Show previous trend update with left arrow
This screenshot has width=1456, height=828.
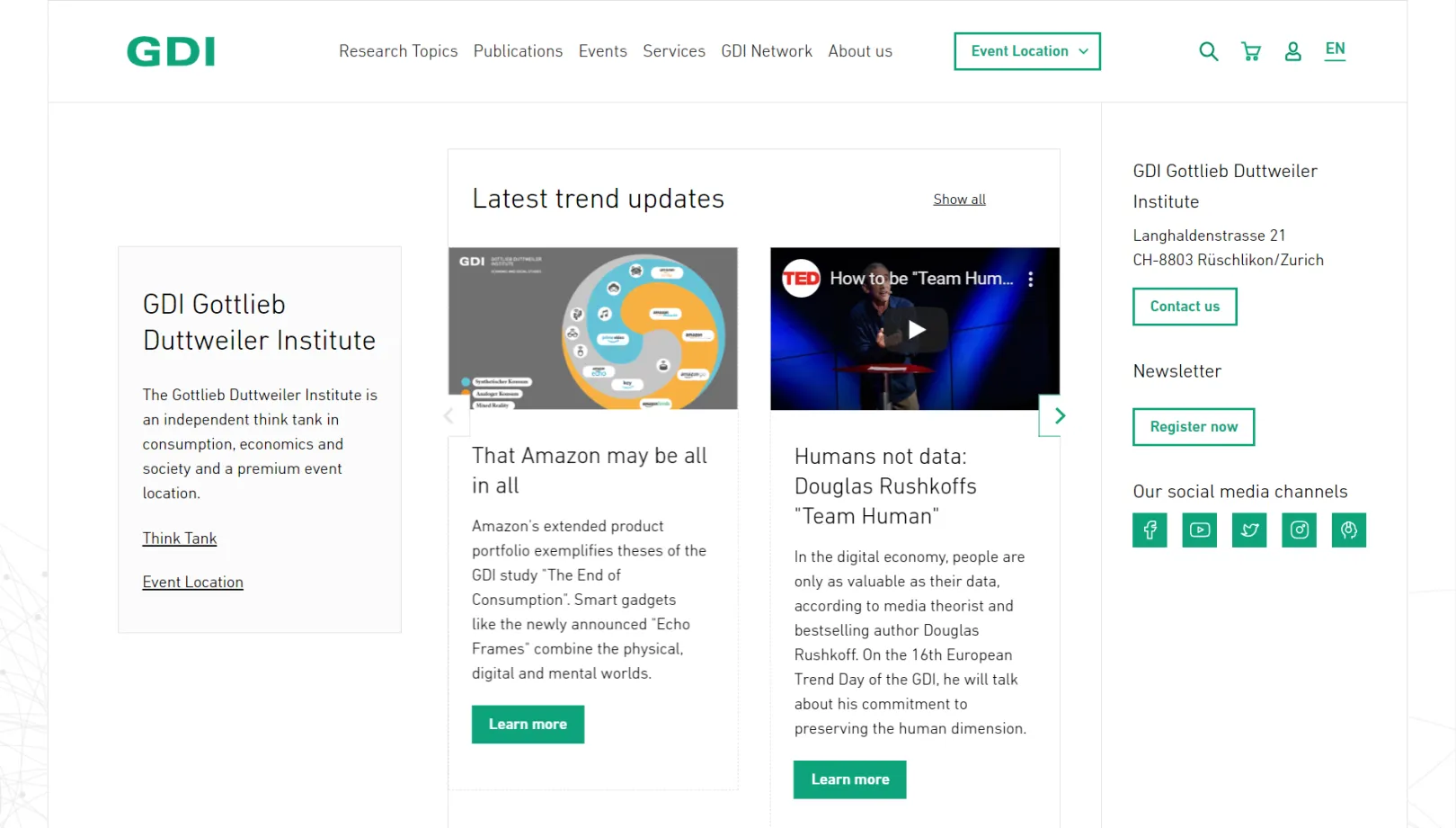[448, 415]
